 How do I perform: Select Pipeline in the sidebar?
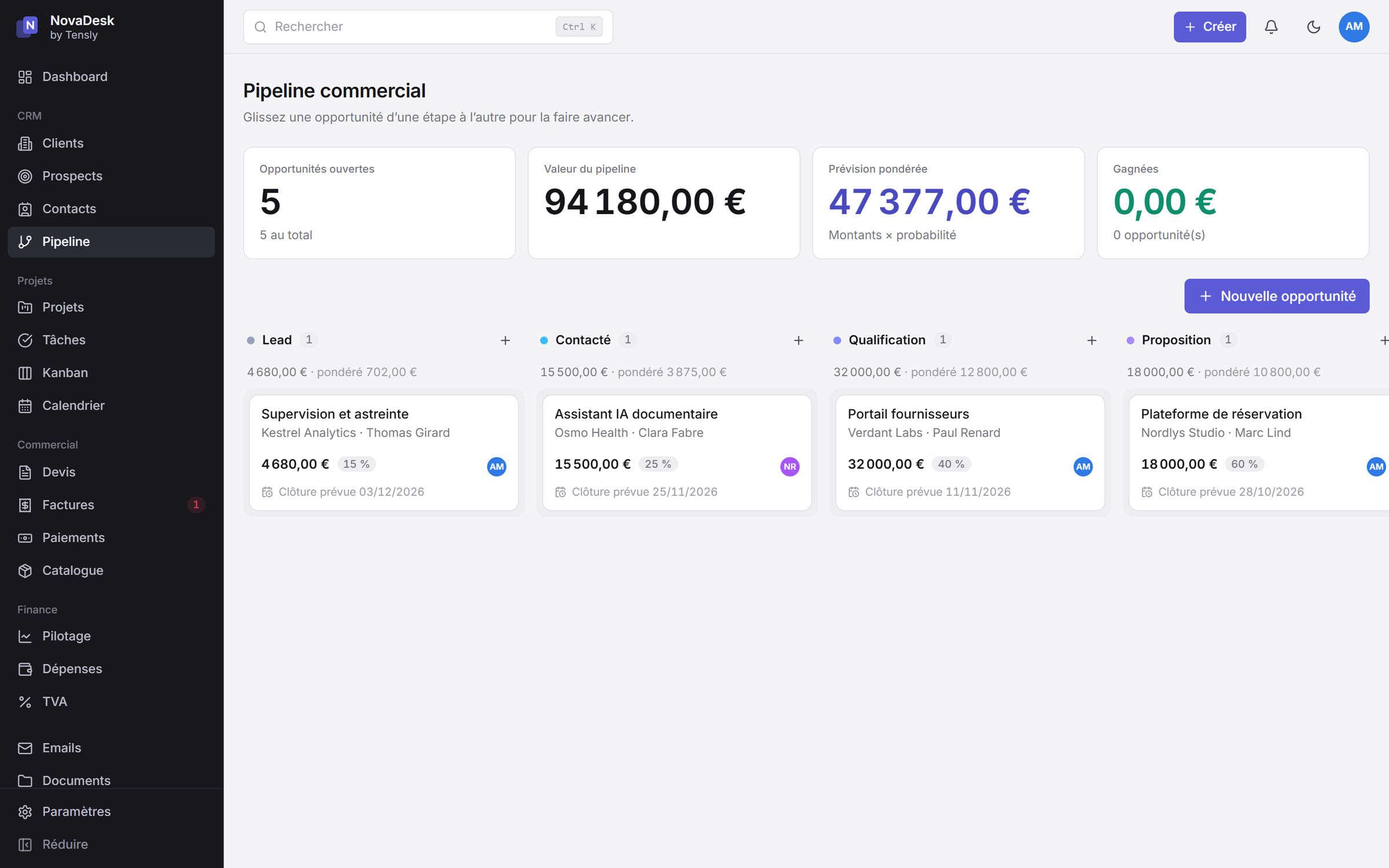tap(111, 242)
